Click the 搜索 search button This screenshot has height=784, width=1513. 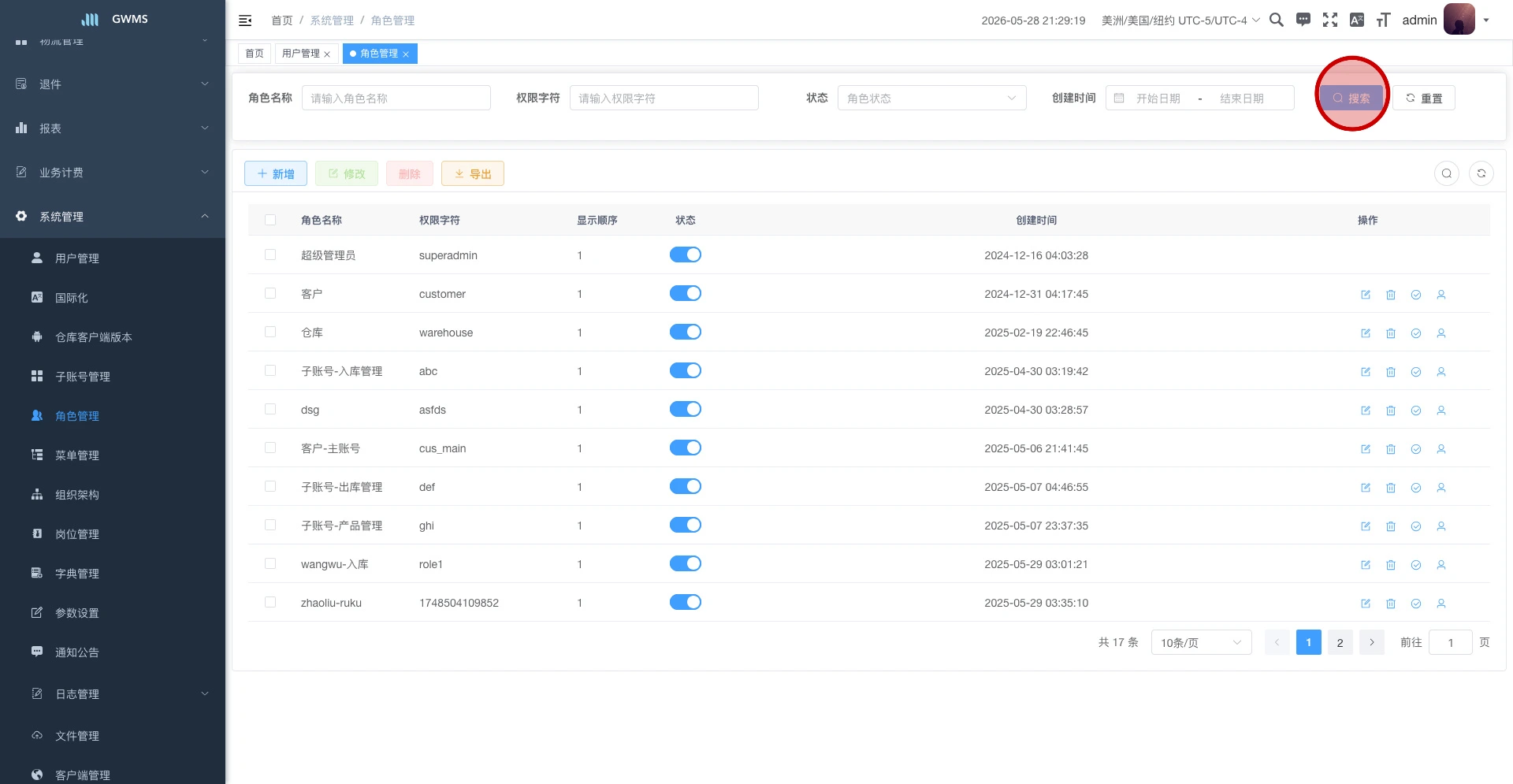tap(1351, 98)
